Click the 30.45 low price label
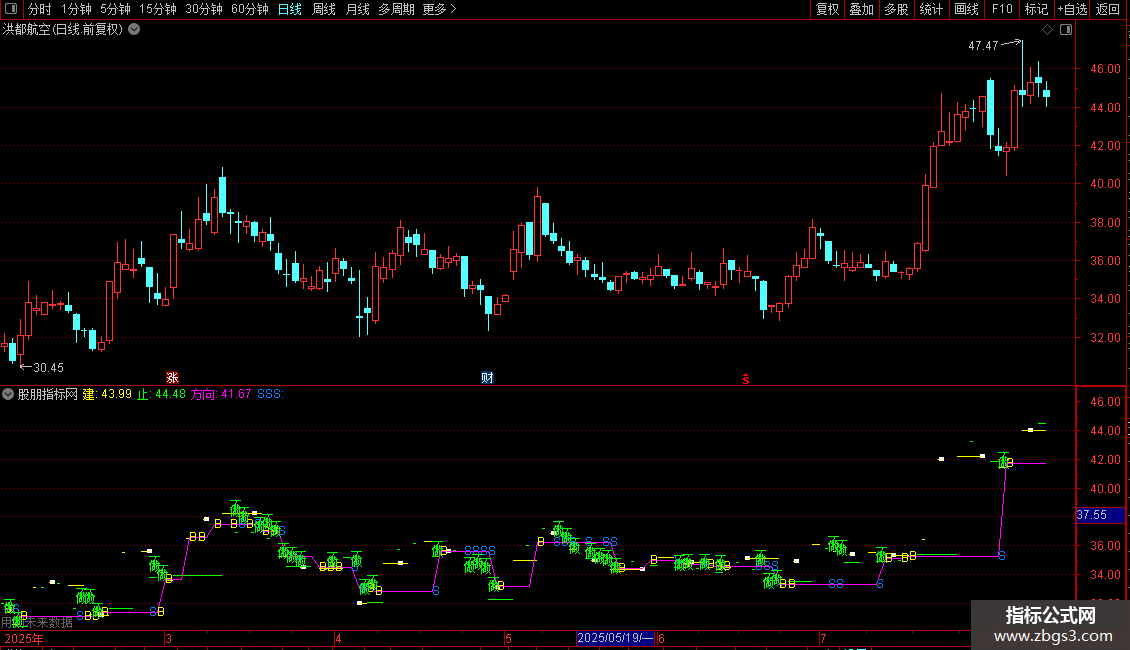Screen dimensions: 1130x650 [48, 368]
